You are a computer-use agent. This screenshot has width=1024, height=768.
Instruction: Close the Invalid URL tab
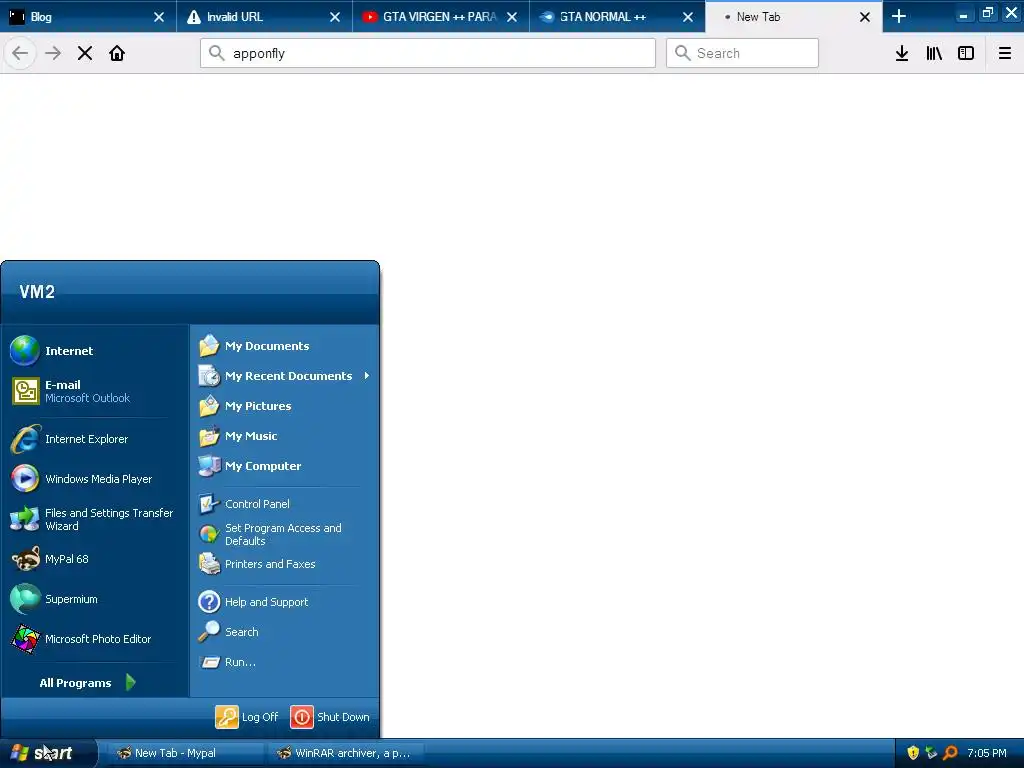pos(335,17)
